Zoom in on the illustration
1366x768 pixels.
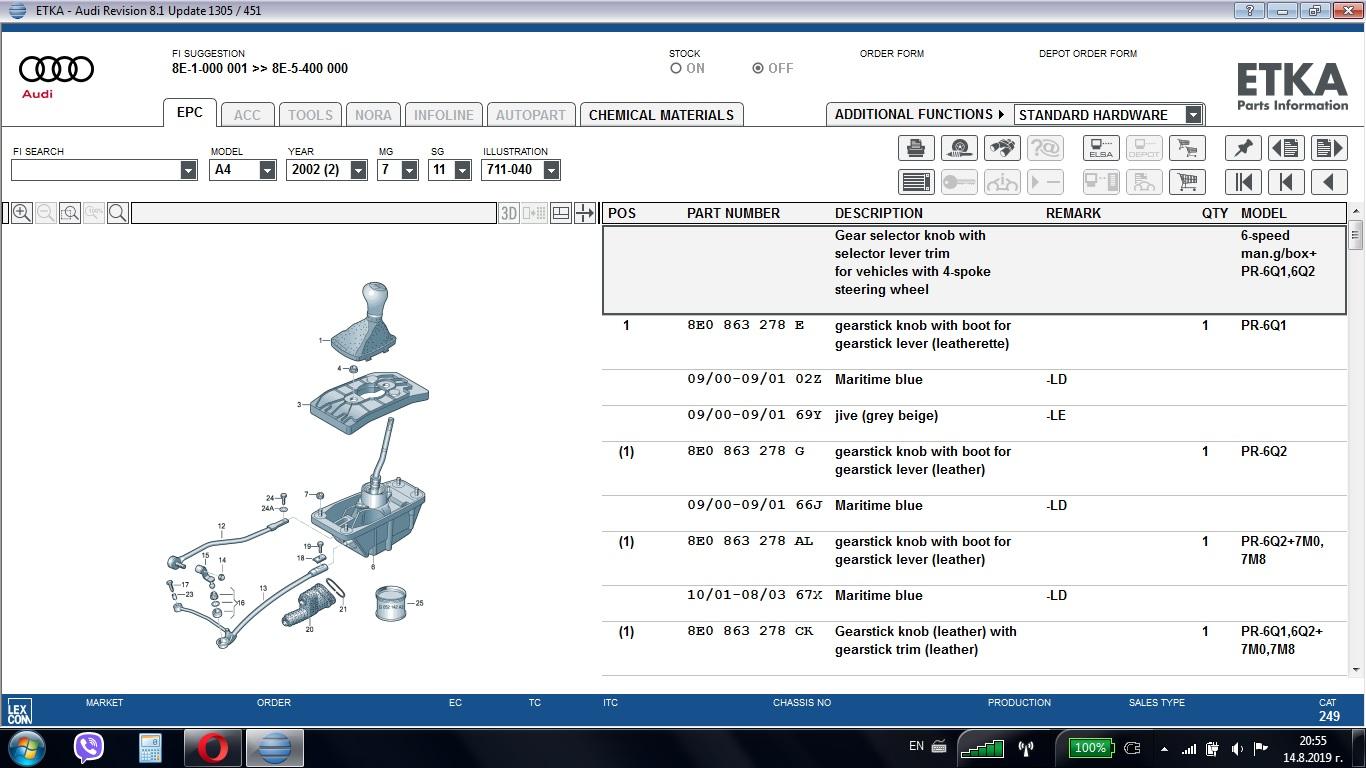coord(21,213)
